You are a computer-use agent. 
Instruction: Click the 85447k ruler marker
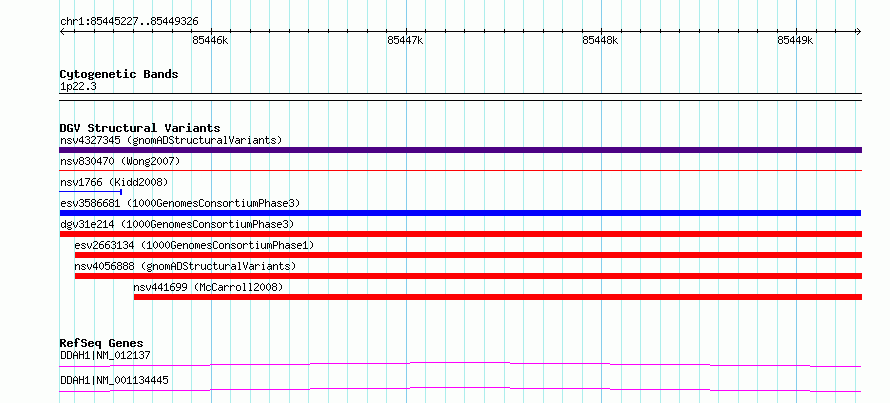pyautogui.click(x=405, y=40)
